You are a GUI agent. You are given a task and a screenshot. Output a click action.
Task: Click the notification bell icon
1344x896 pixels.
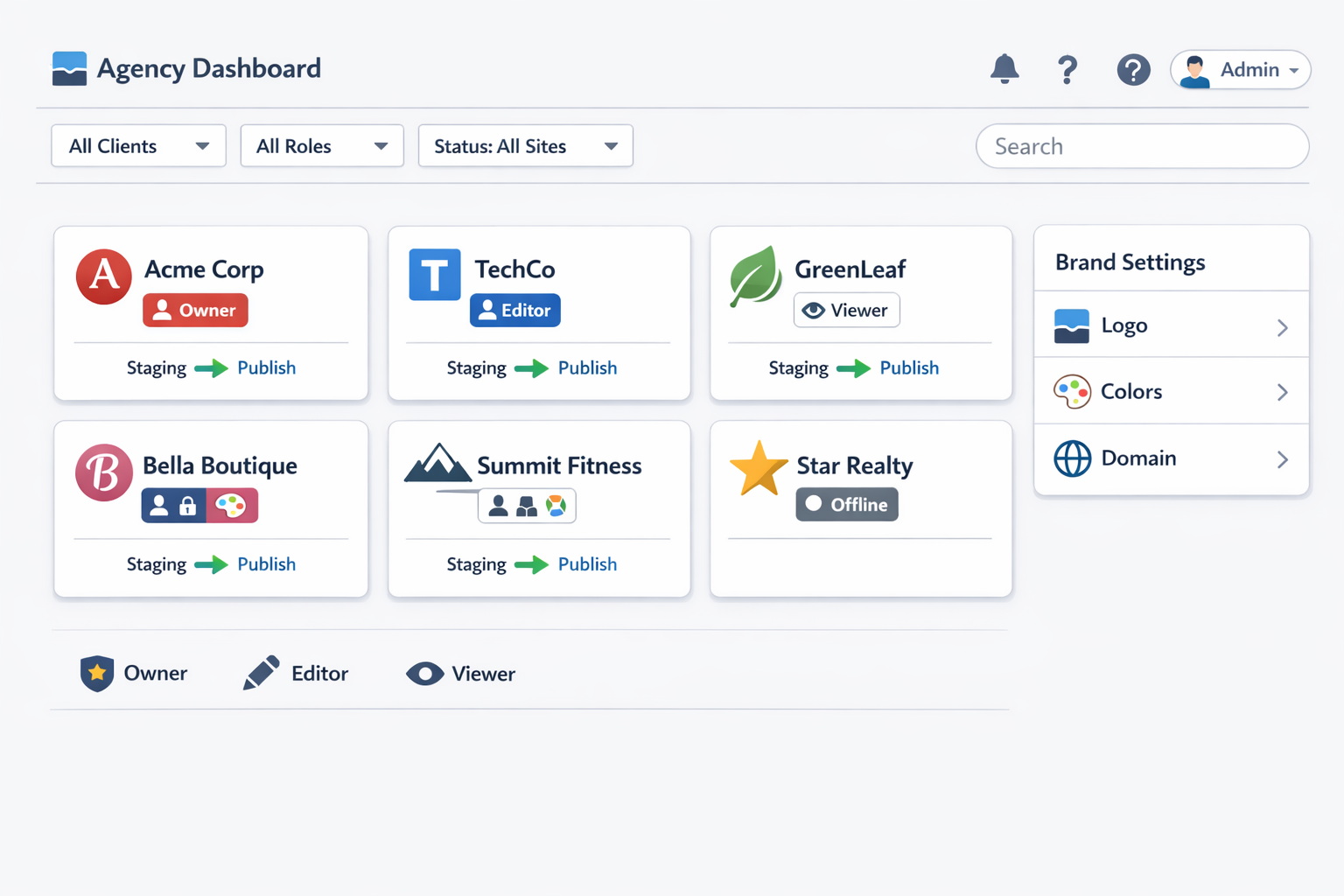tap(1004, 70)
